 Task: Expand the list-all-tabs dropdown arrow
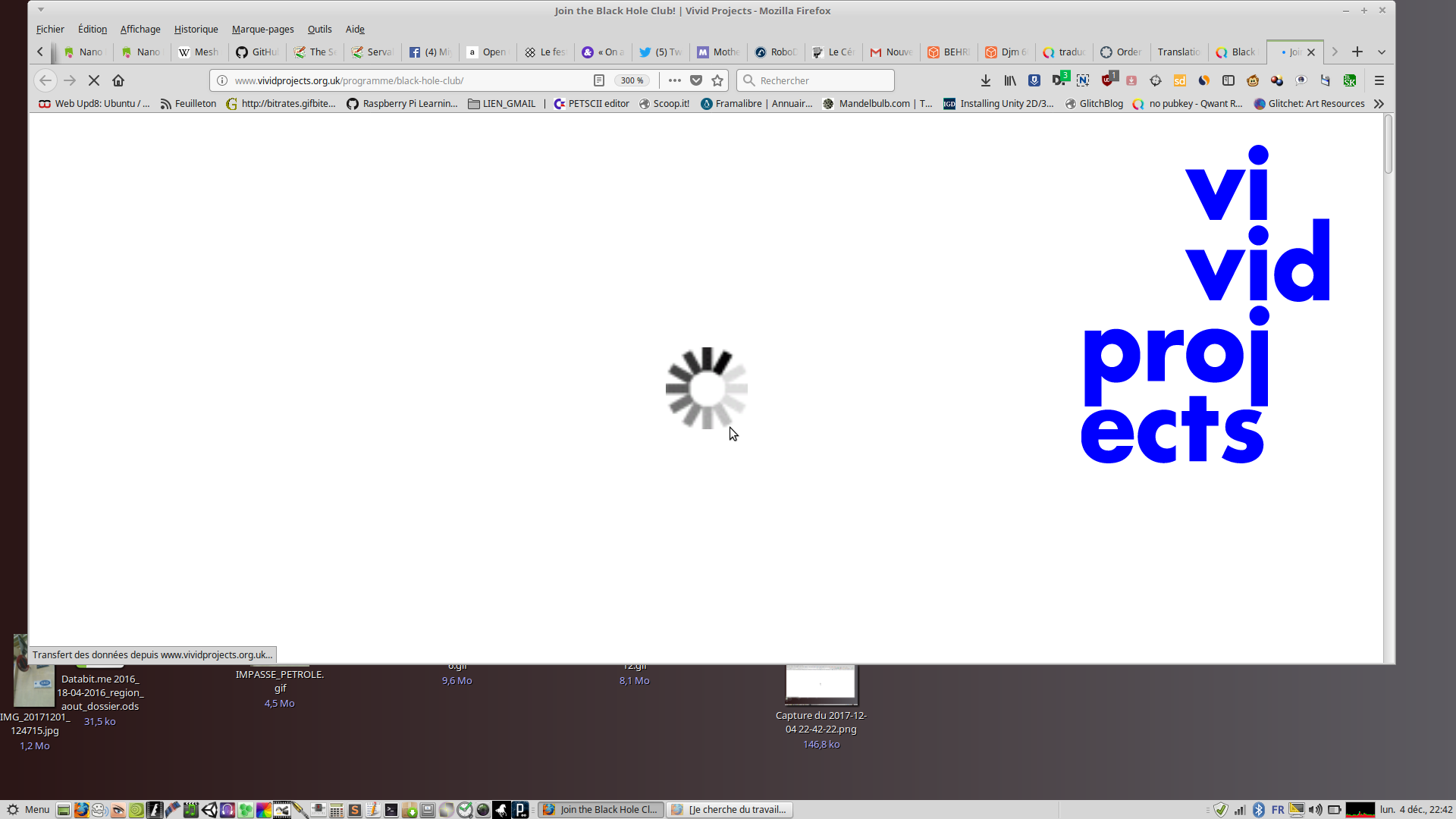click(x=1382, y=52)
